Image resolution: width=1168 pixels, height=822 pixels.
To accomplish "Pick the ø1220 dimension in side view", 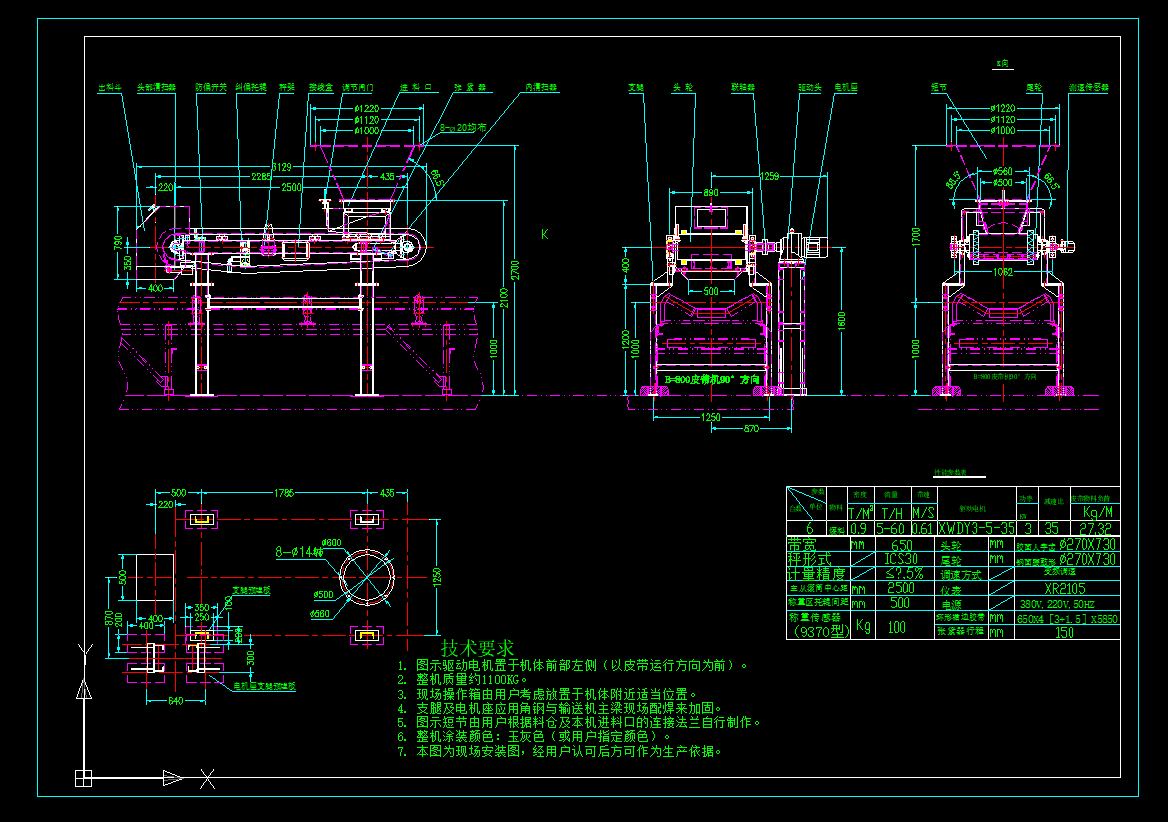I will (x=1002, y=108).
